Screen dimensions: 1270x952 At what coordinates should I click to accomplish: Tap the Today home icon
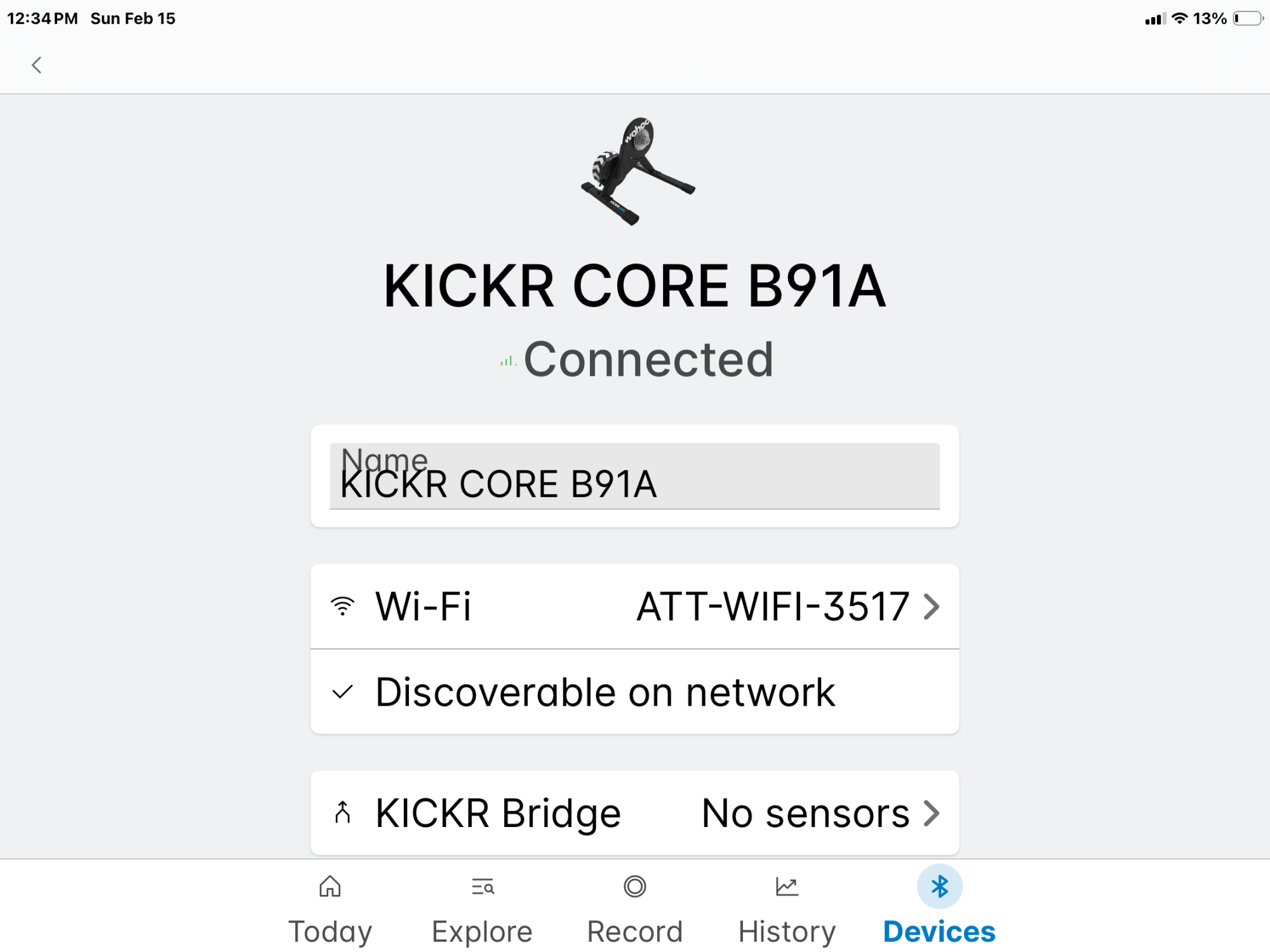[330, 887]
